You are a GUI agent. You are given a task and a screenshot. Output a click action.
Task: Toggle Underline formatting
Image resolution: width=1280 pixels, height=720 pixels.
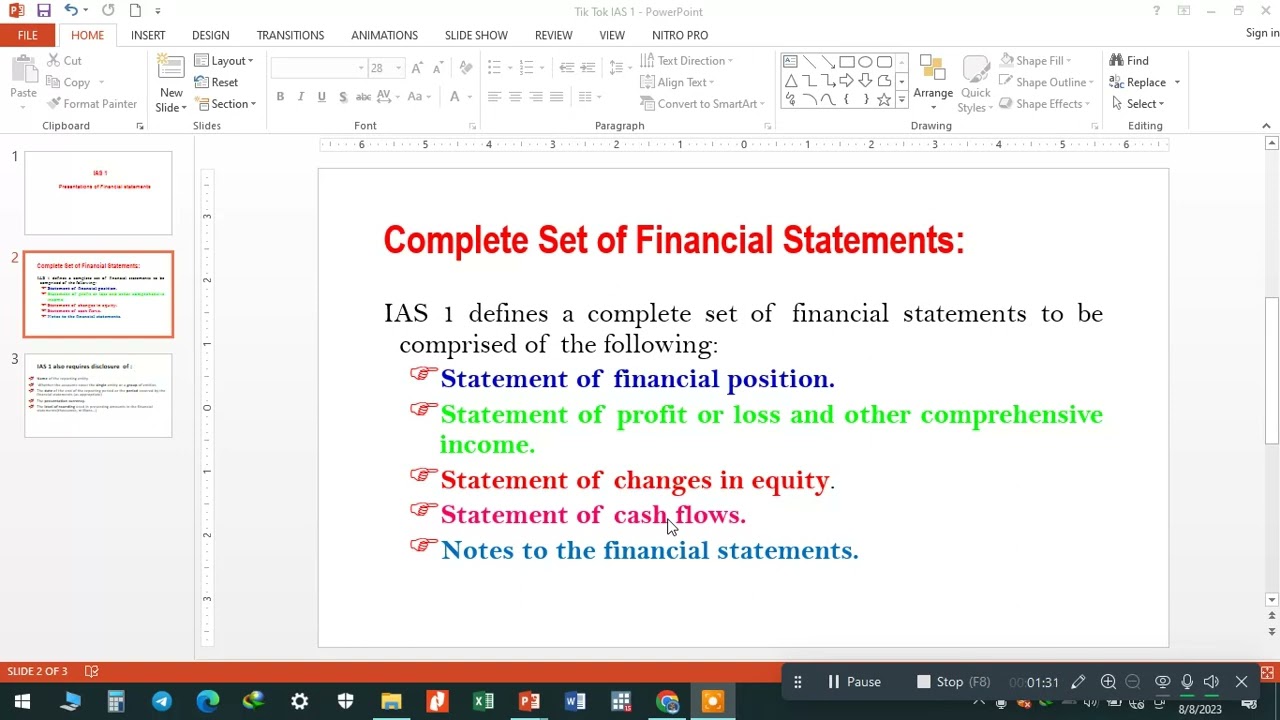pyautogui.click(x=321, y=97)
